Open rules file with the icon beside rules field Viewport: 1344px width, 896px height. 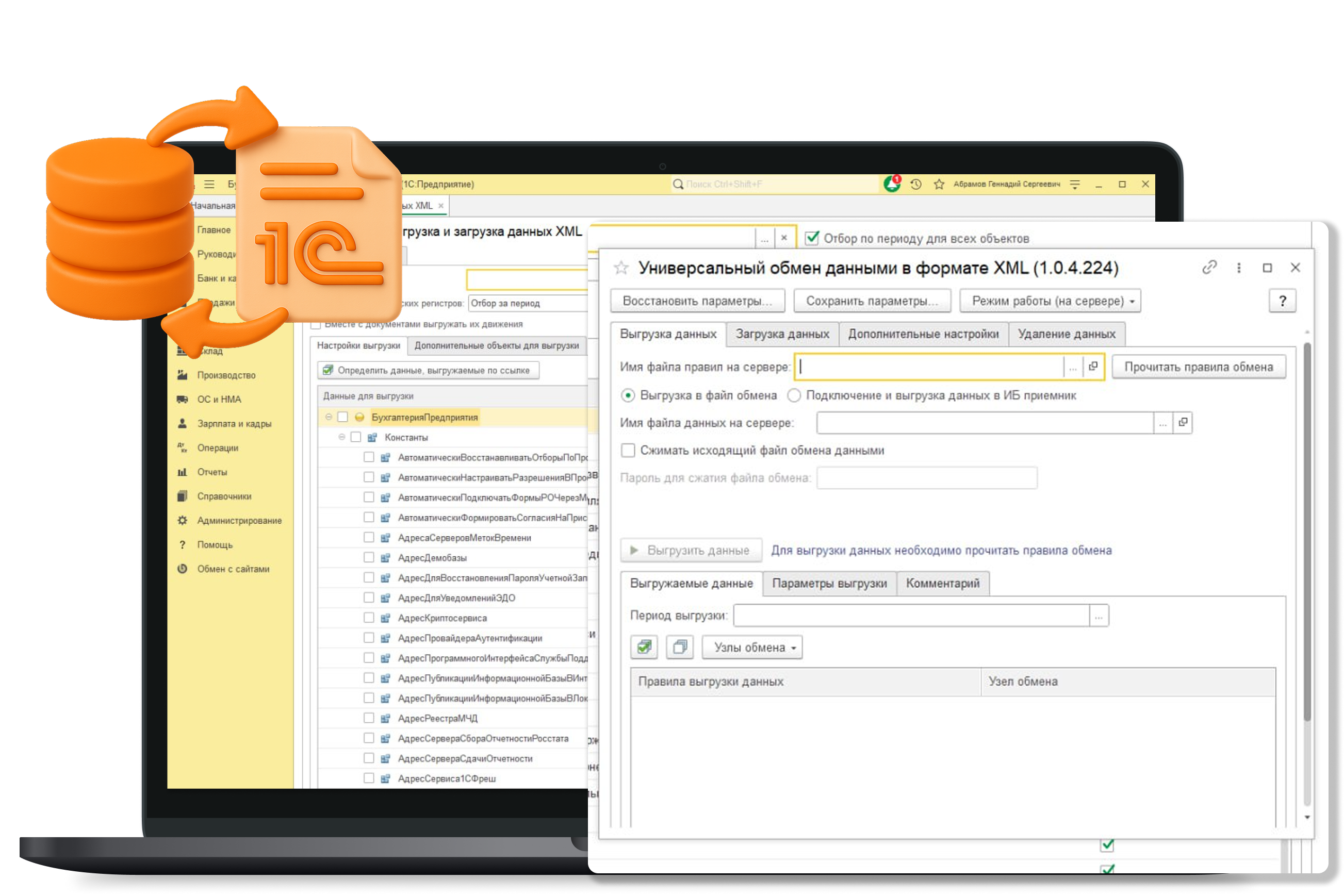click(x=1093, y=367)
